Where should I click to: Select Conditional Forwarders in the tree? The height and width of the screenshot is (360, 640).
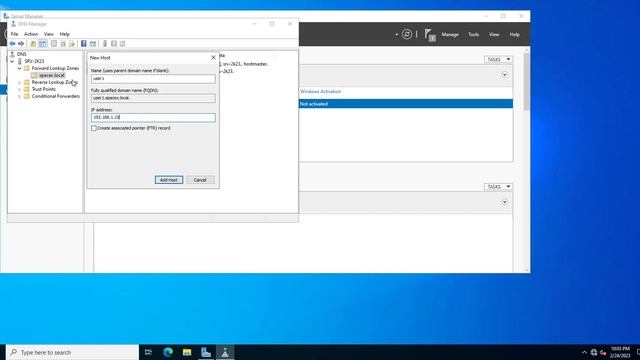tap(56, 97)
